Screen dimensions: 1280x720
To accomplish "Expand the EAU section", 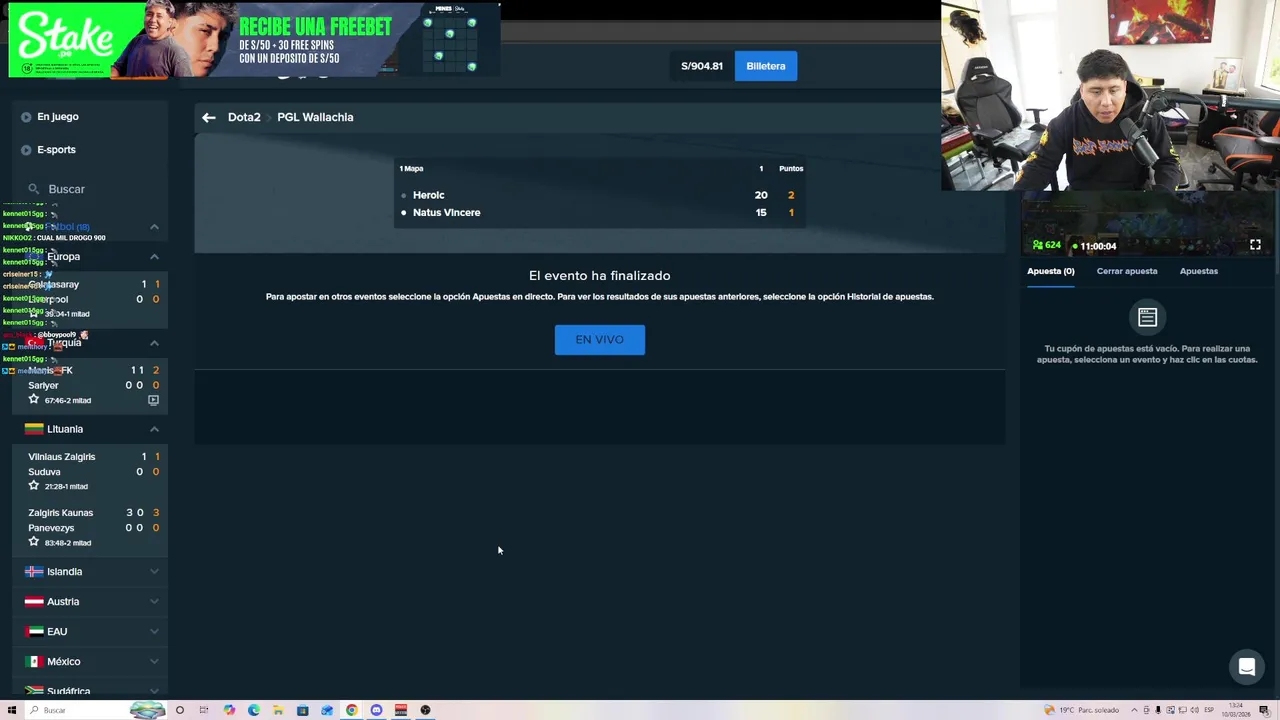I will point(154,632).
